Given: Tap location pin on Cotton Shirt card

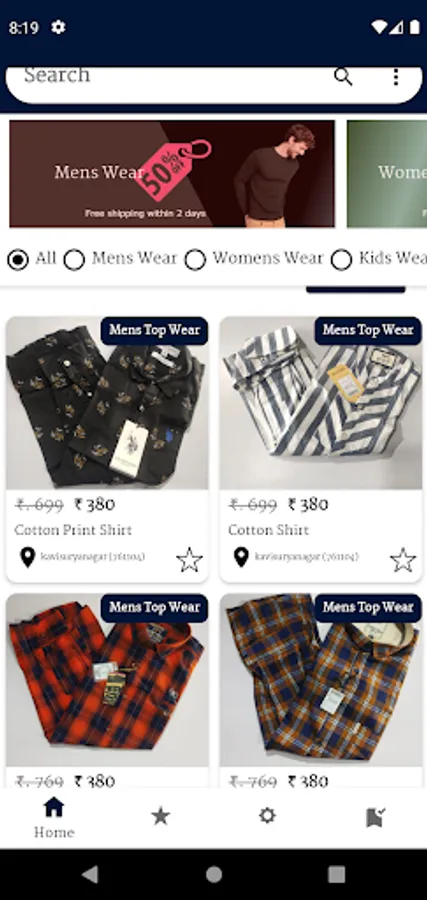Looking at the screenshot, I should 241,557.
